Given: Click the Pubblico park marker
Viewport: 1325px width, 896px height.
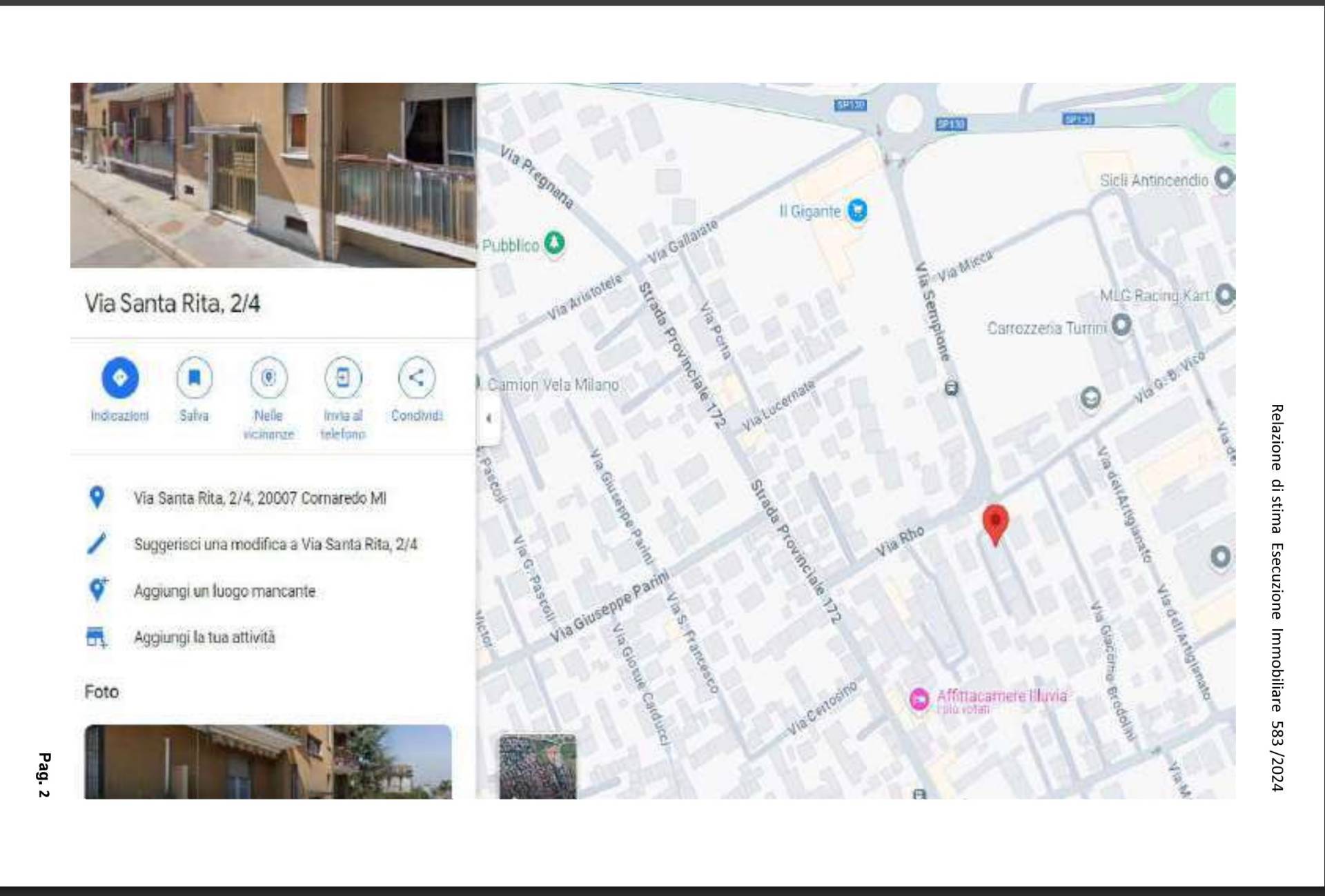Looking at the screenshot, I should click(554, 243).
